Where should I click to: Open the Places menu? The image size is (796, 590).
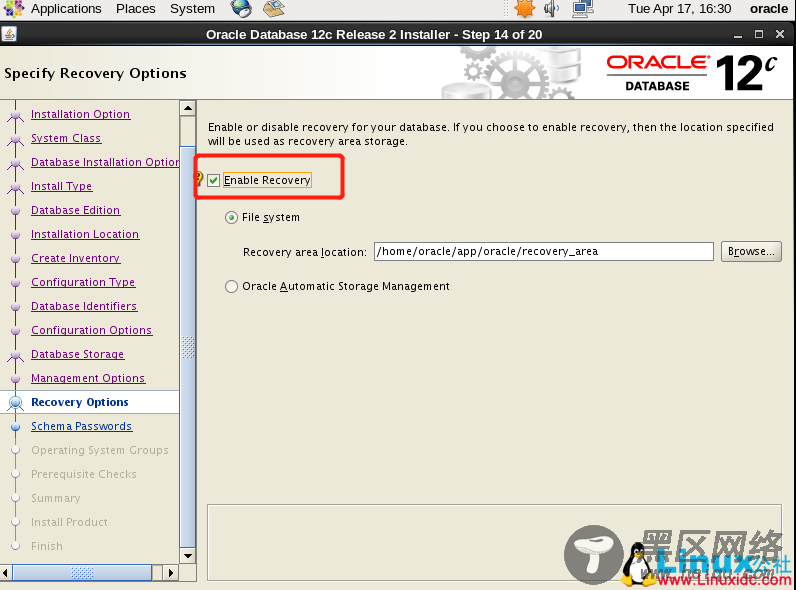[136, 9]
